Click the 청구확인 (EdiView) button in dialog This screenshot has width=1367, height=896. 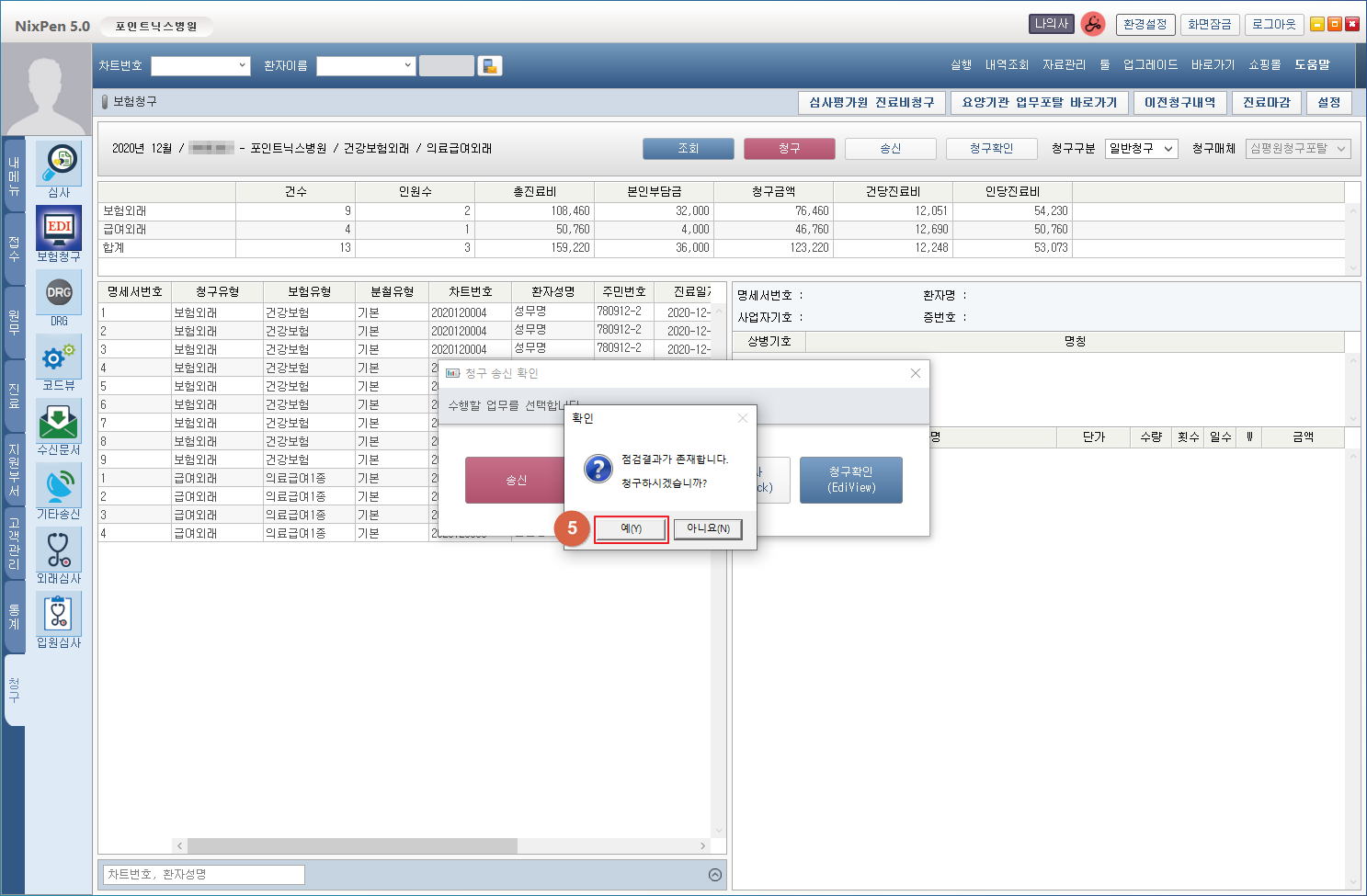coord(850,480)
